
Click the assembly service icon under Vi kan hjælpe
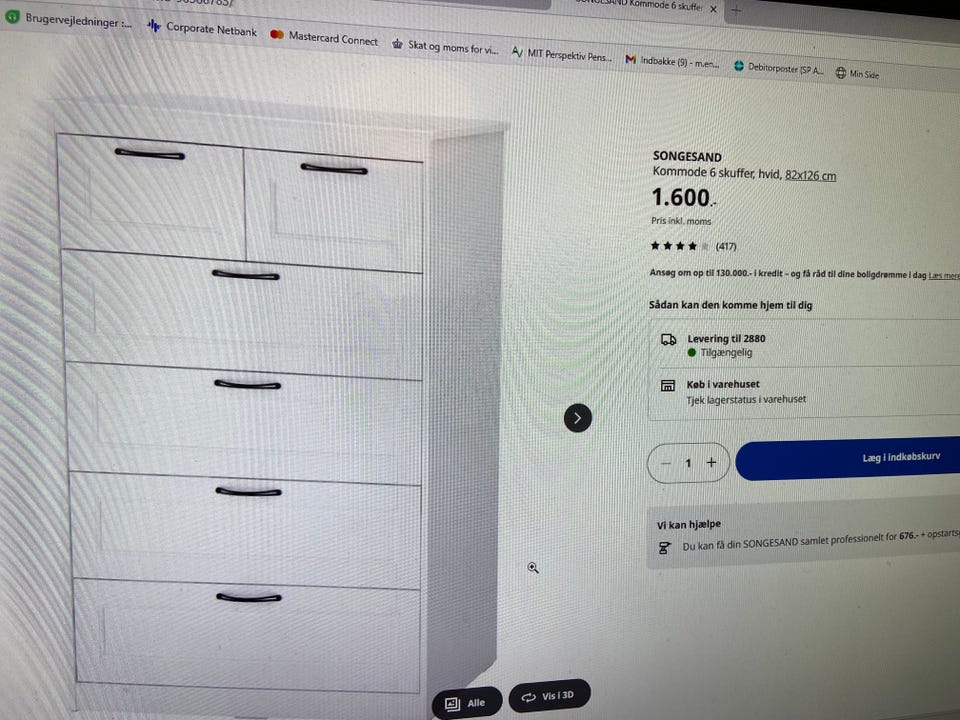click(664, 548)
